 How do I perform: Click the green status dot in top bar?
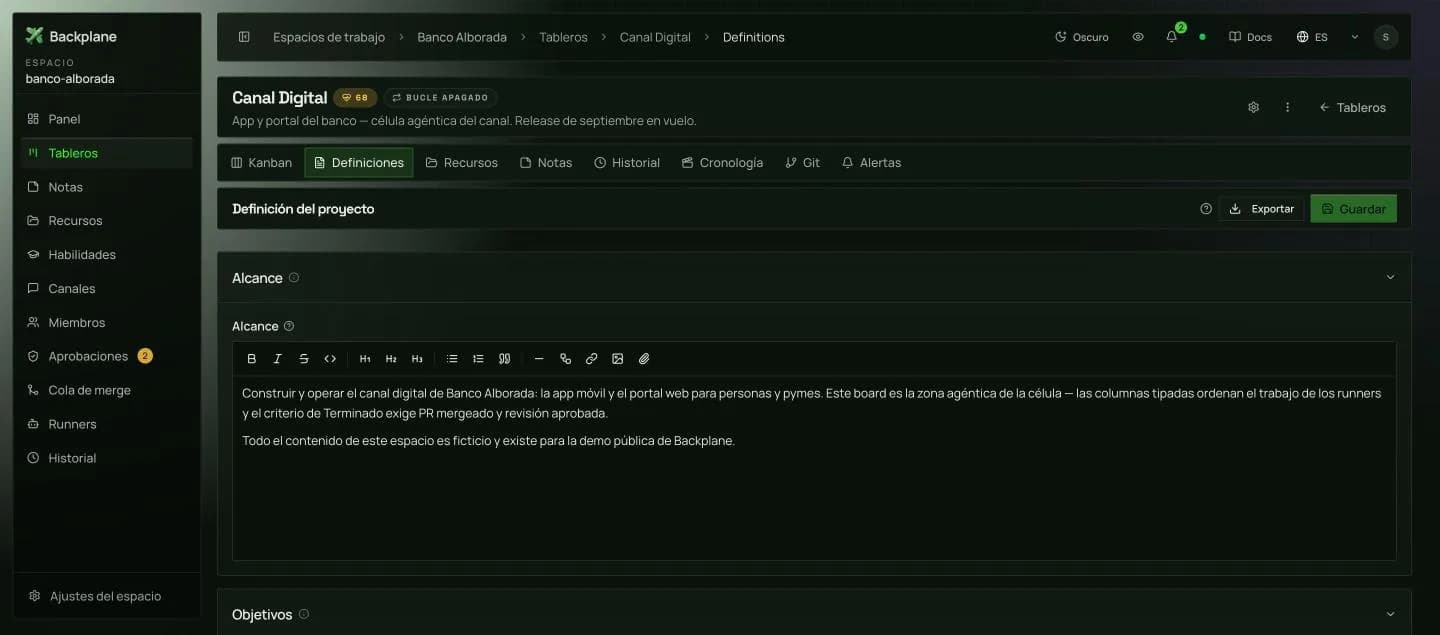(1202, 37)
